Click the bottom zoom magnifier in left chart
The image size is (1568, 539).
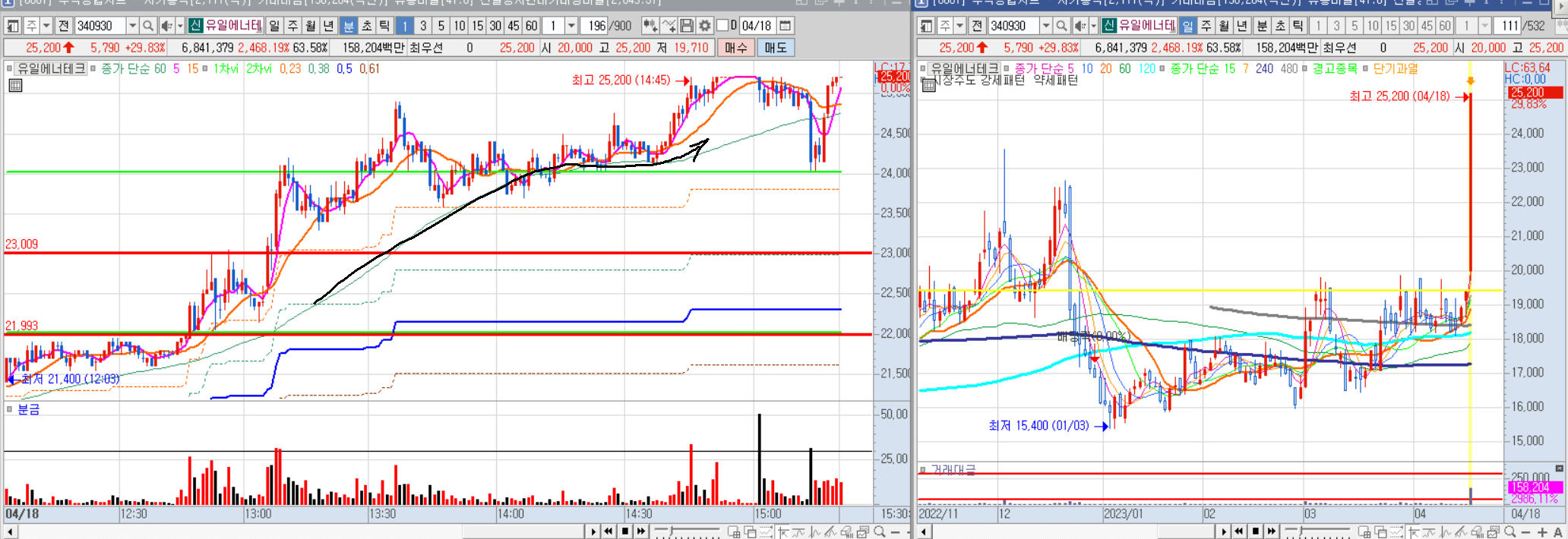click(879, 531)
